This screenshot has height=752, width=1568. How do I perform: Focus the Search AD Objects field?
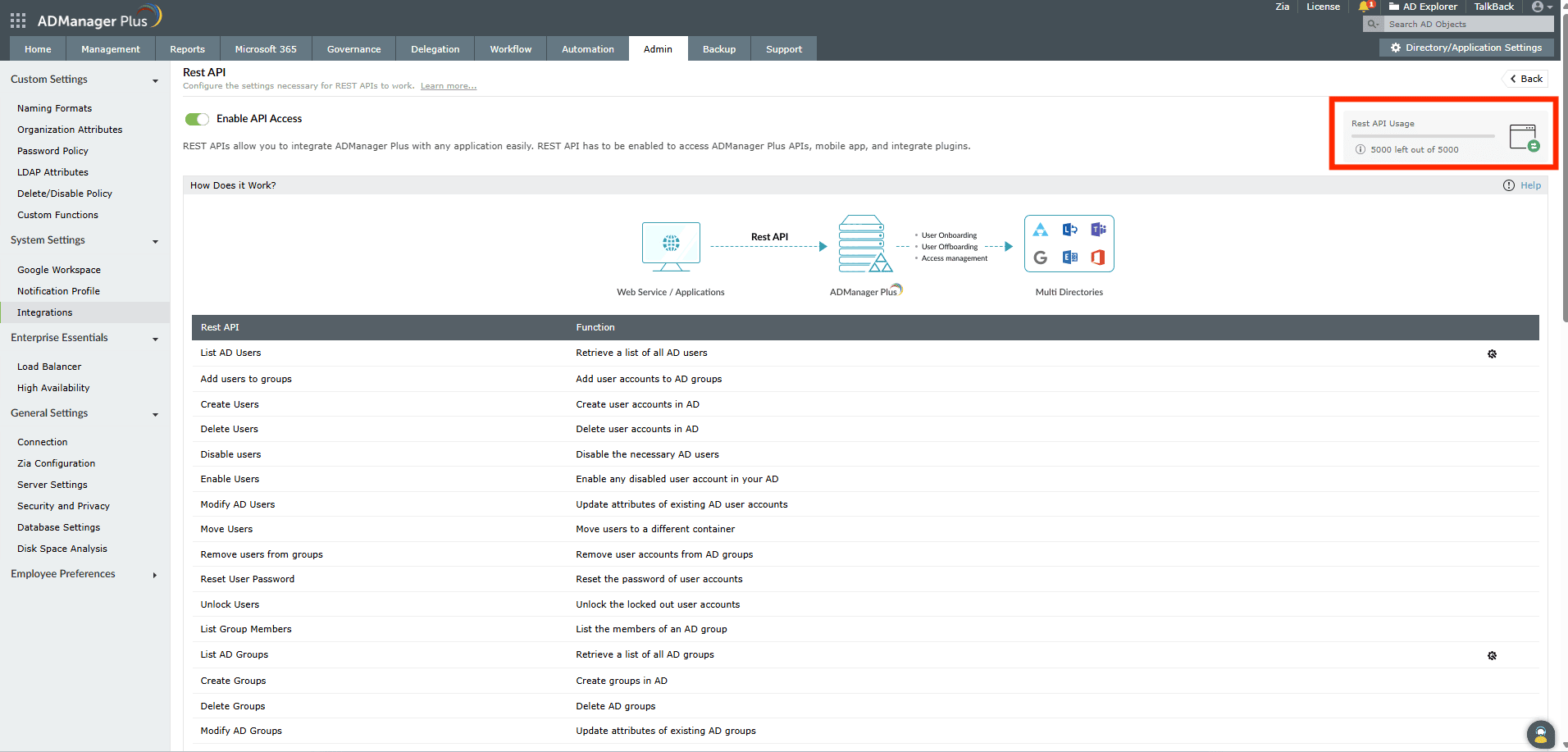pos(1468,25)
